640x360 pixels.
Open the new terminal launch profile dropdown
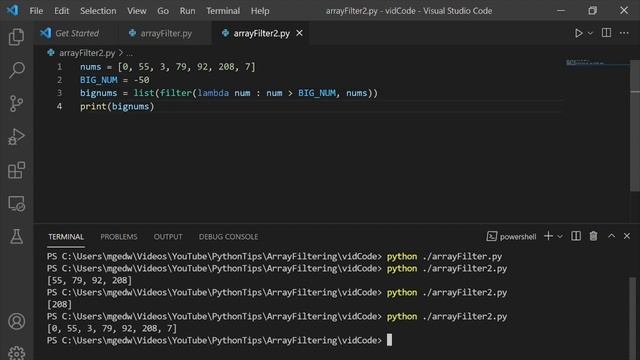[560, 236]
